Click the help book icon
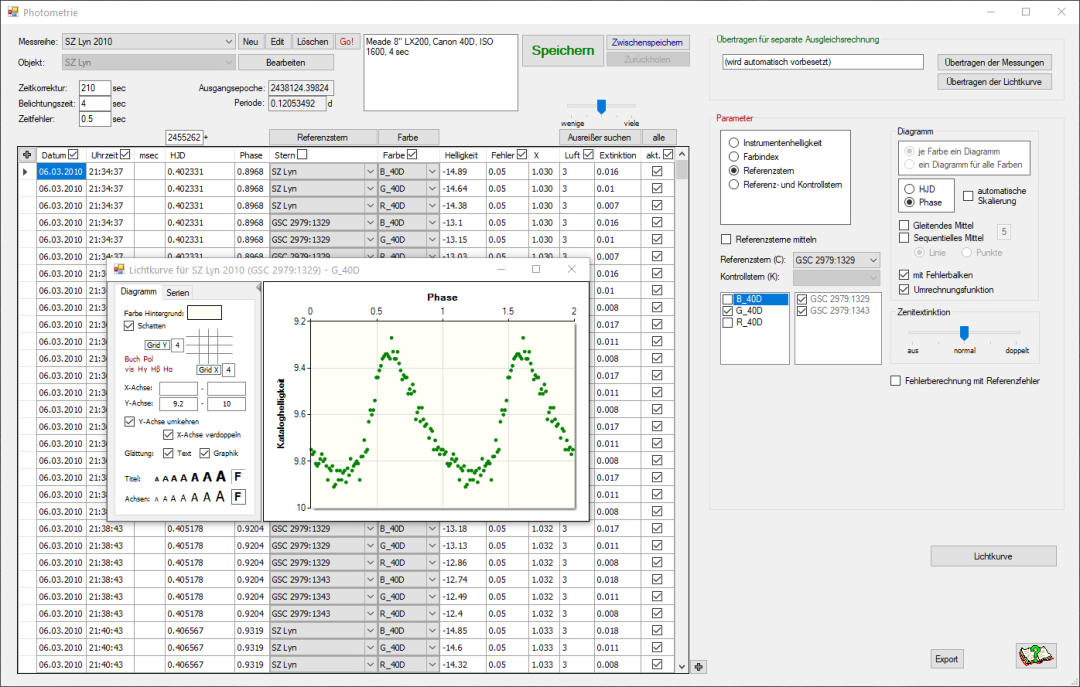Image resolution: width=1080 pixels, height=687 pixels. [x=1036, y=656]
